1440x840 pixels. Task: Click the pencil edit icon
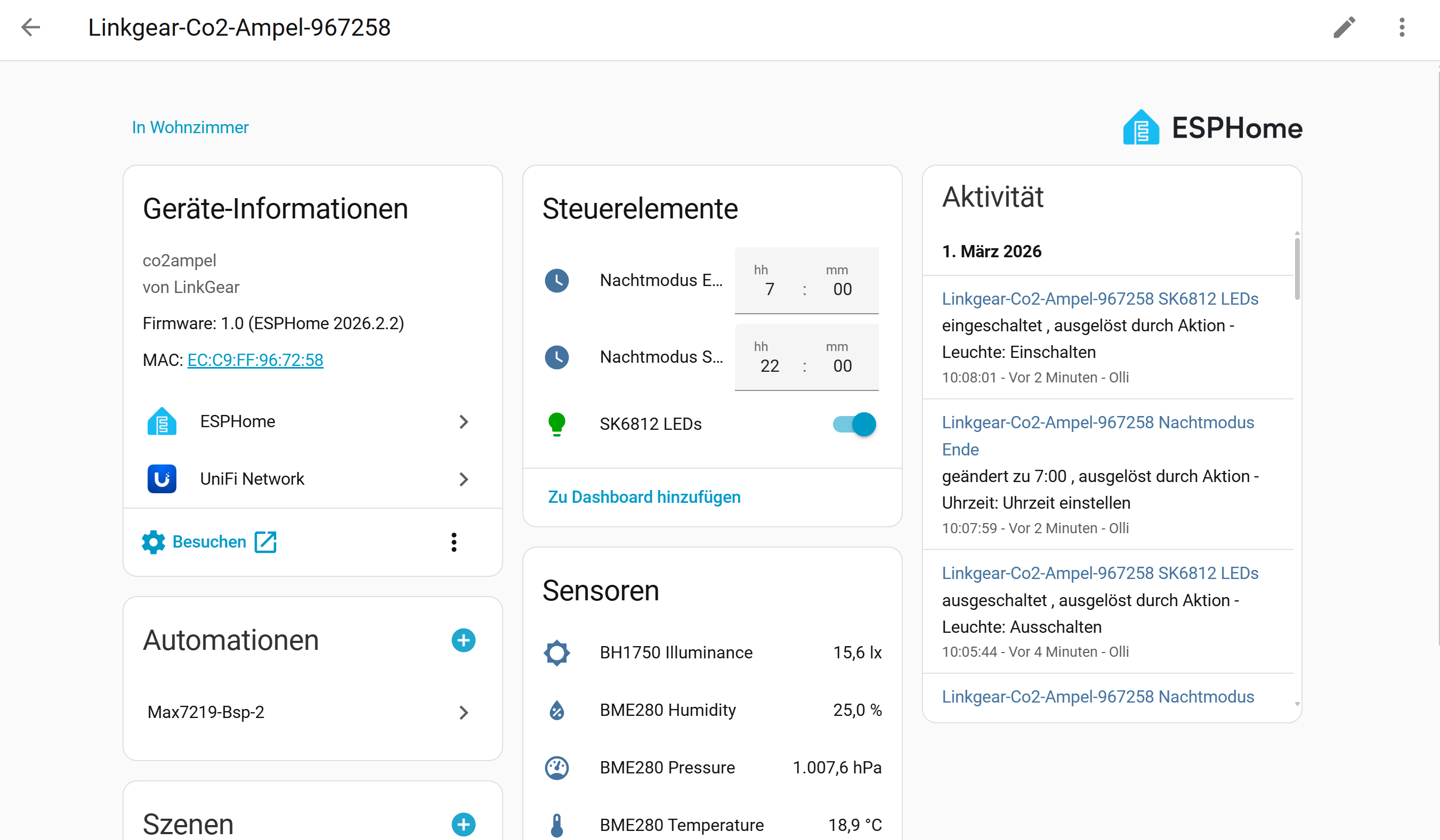click(x=1344, y=27)
